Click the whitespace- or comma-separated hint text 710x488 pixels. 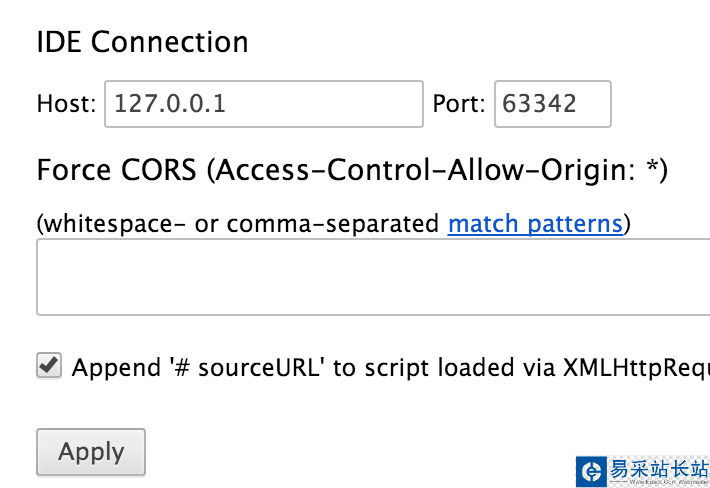240,224
